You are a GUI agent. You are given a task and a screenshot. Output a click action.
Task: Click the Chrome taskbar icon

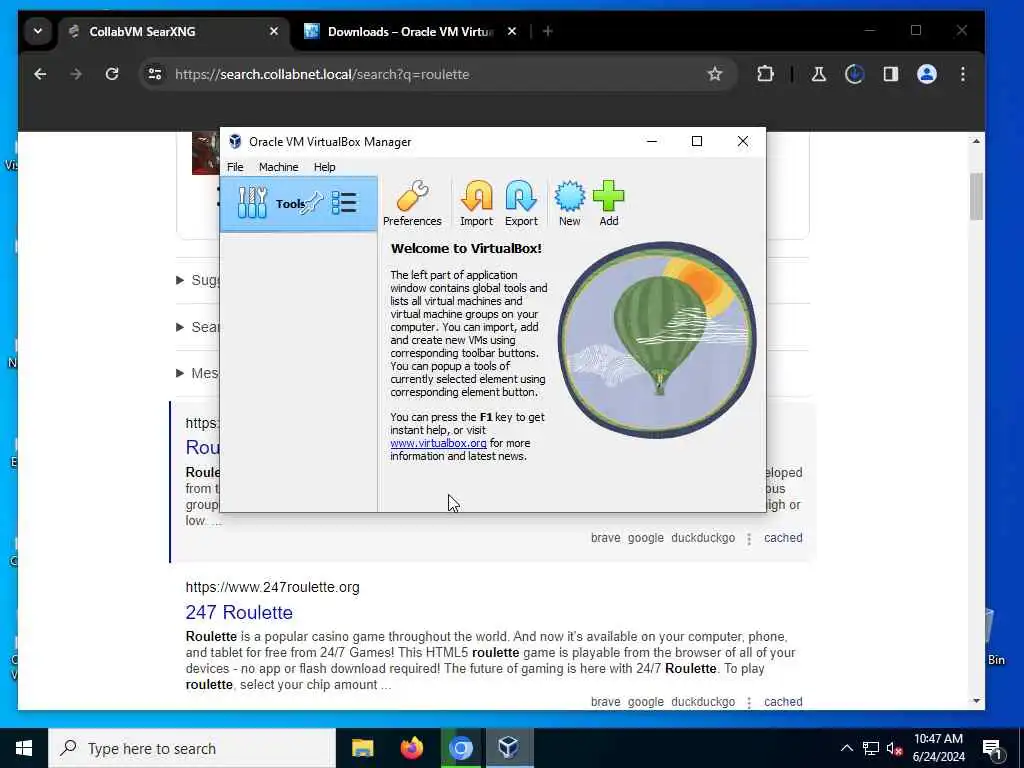click(x=460, y=748)
